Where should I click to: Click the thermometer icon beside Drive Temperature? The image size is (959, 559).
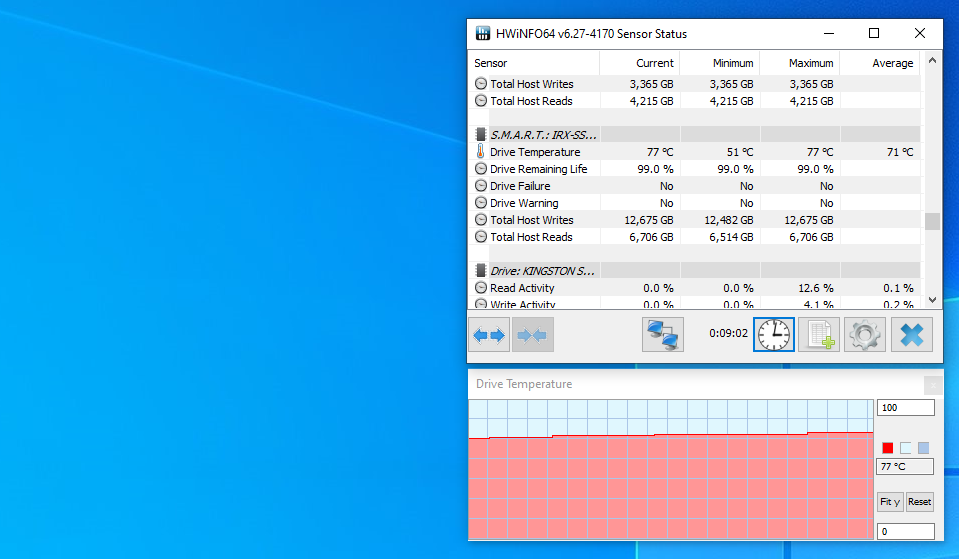481,152
